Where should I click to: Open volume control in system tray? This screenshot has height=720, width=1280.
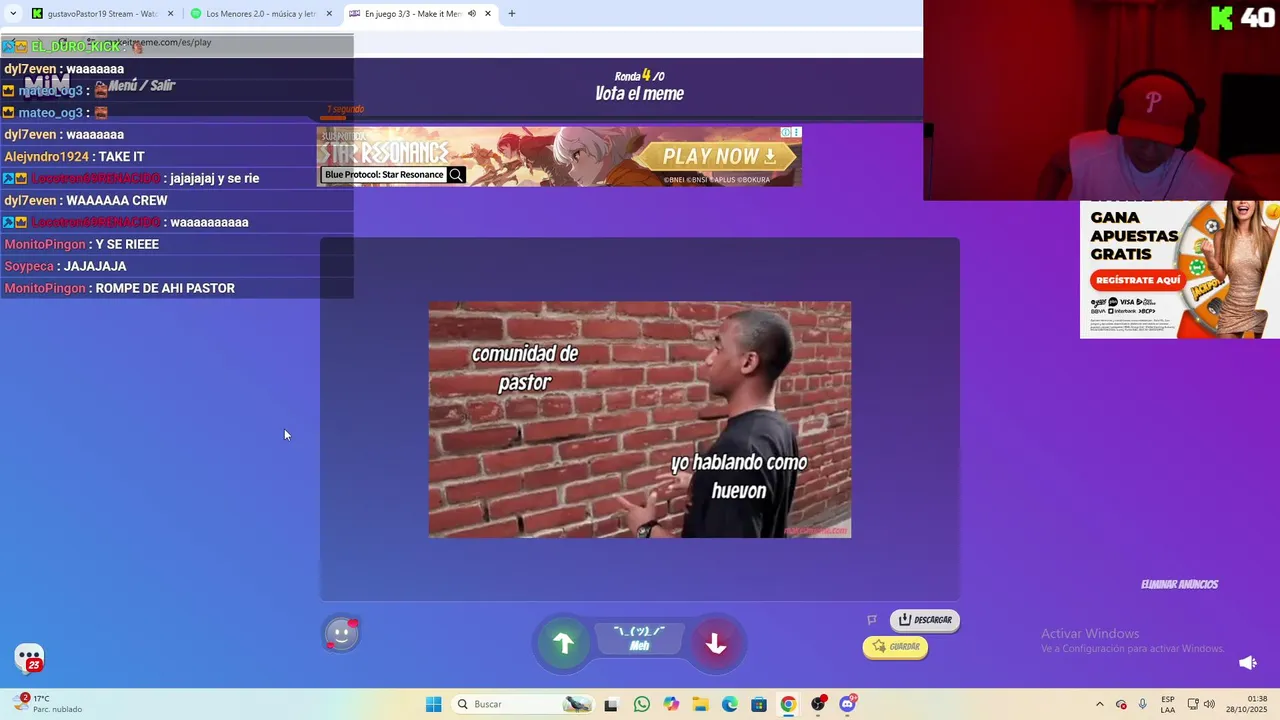click(x=1209, y=704)
